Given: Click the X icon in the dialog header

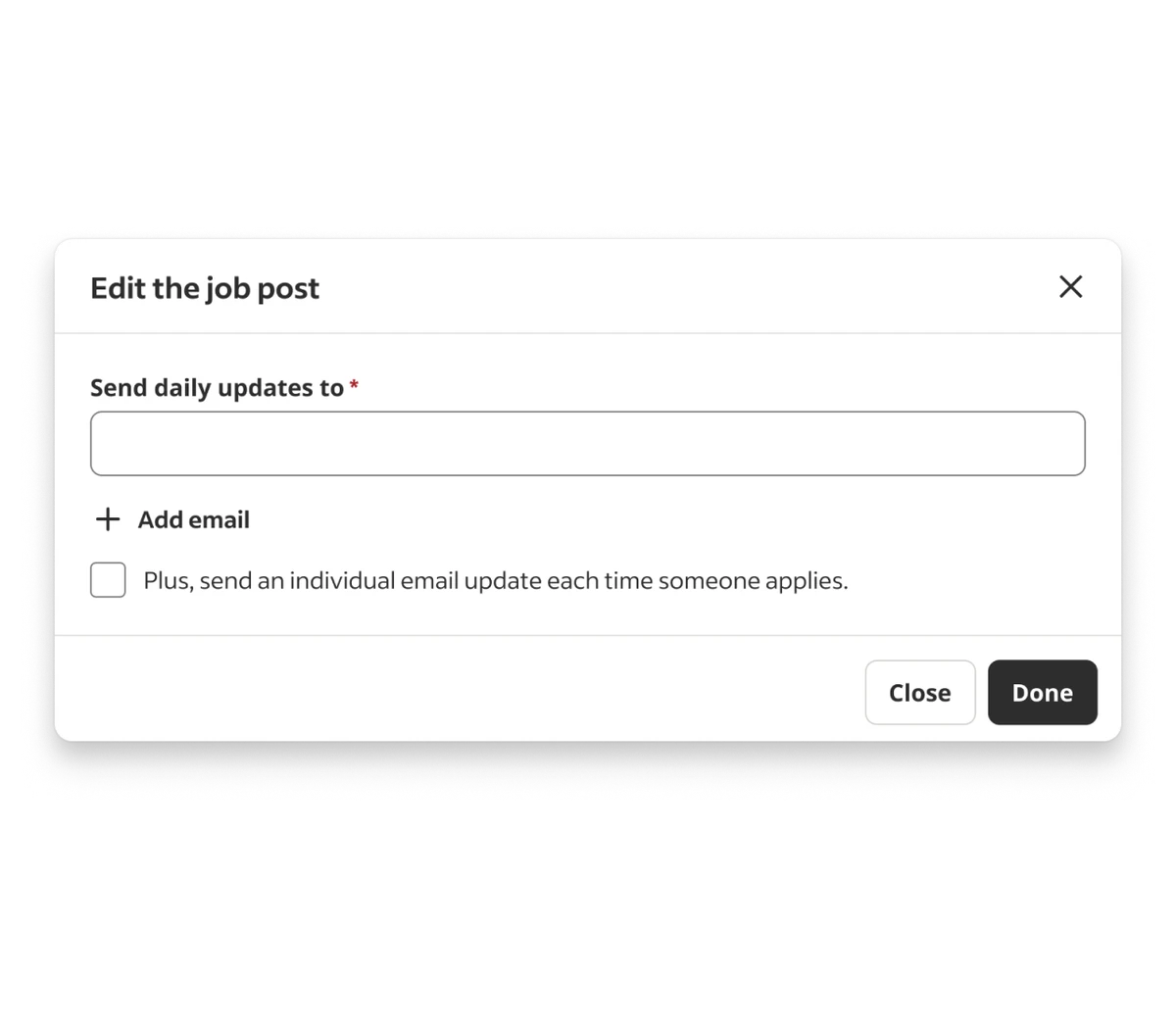Looking at the screenshot, I should [x=1070, y=286].
